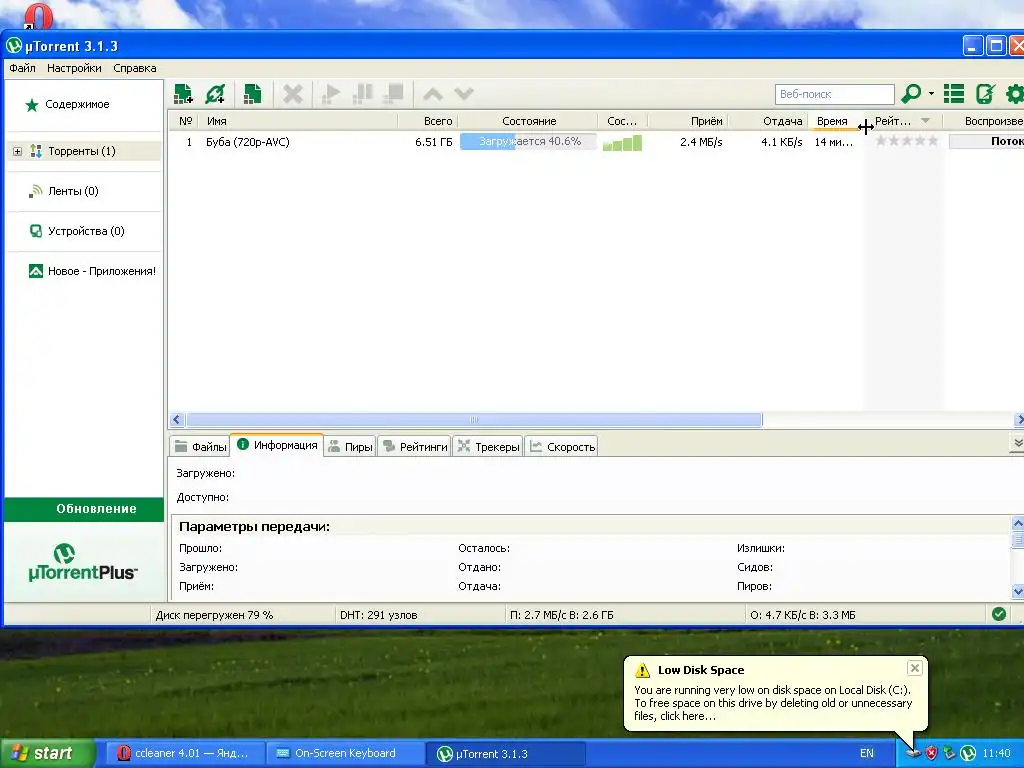This screenshot has width=1024, height=768.
Task: Switch to the Трекеры tab
Action: tap(488, 447)
